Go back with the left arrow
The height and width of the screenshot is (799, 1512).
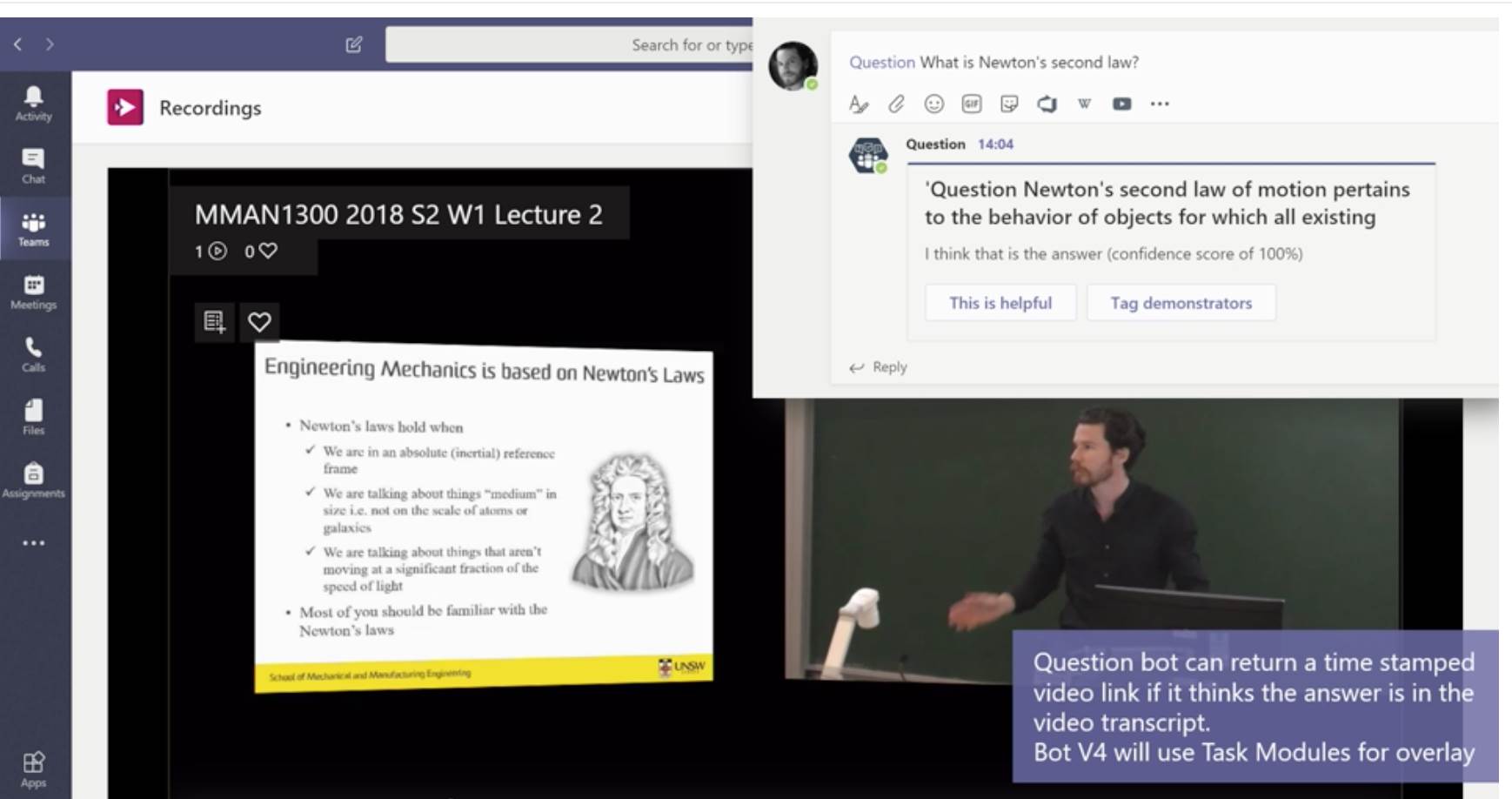click(x=17, y=44)
